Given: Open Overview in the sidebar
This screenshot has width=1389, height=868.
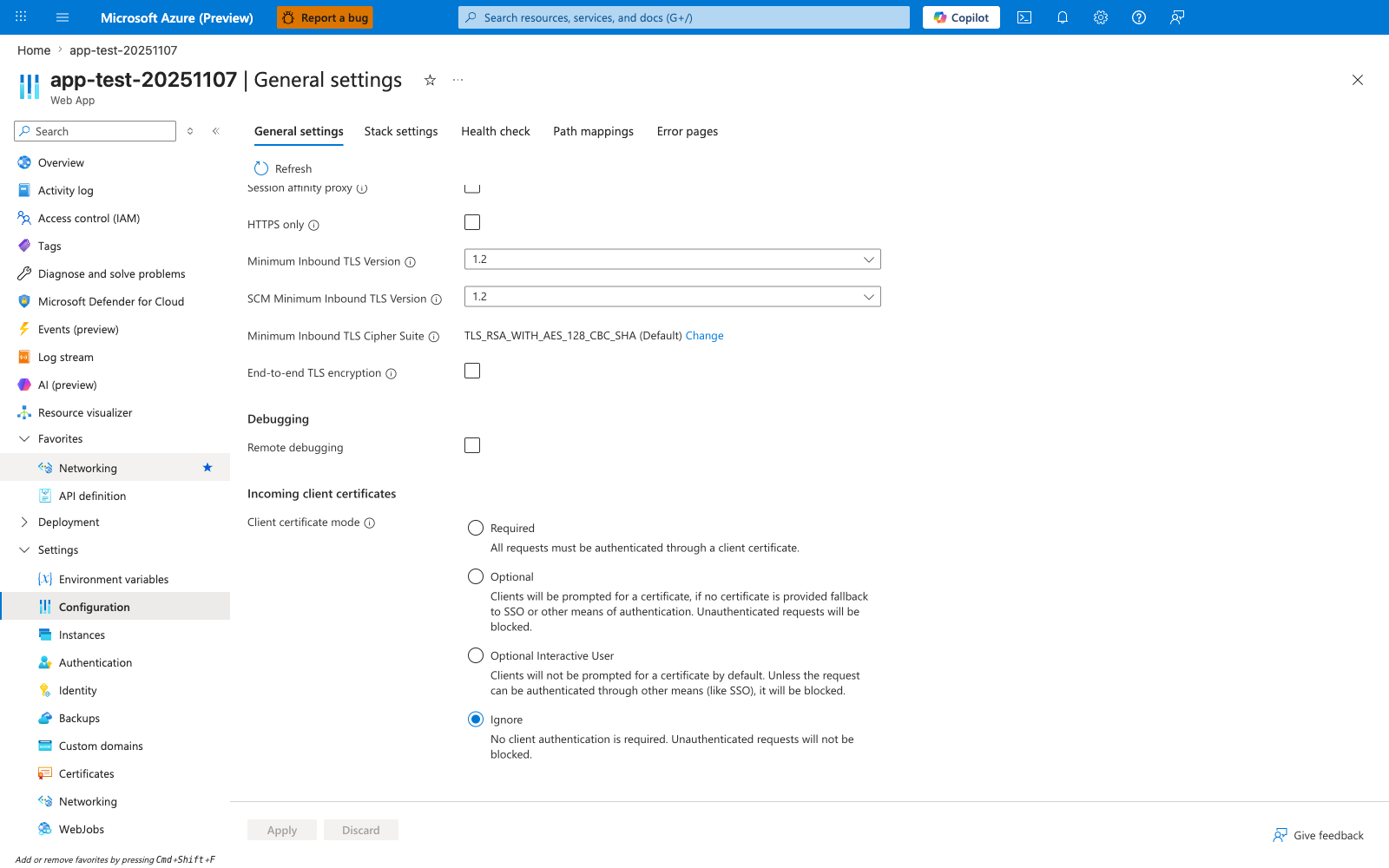Looking at the screenshot, I should pos(61,162).
